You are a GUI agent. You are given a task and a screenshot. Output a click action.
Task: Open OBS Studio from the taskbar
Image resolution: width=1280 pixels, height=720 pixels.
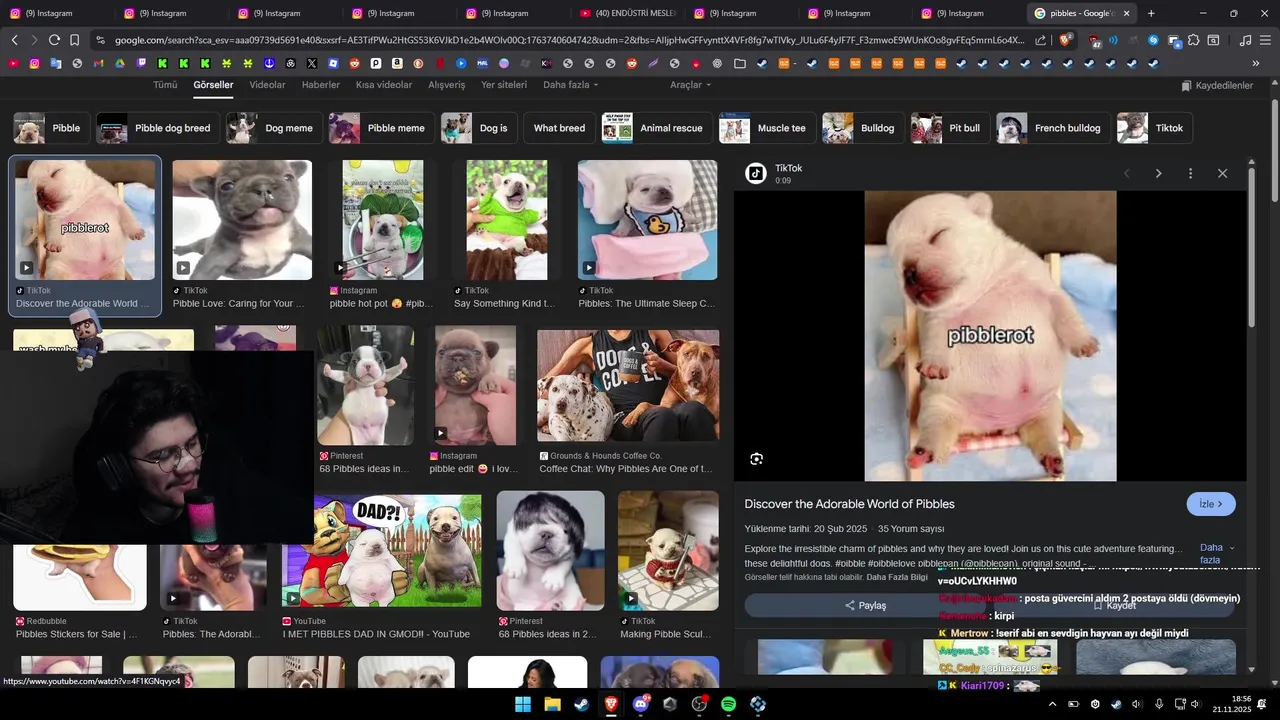click(699, 705)
